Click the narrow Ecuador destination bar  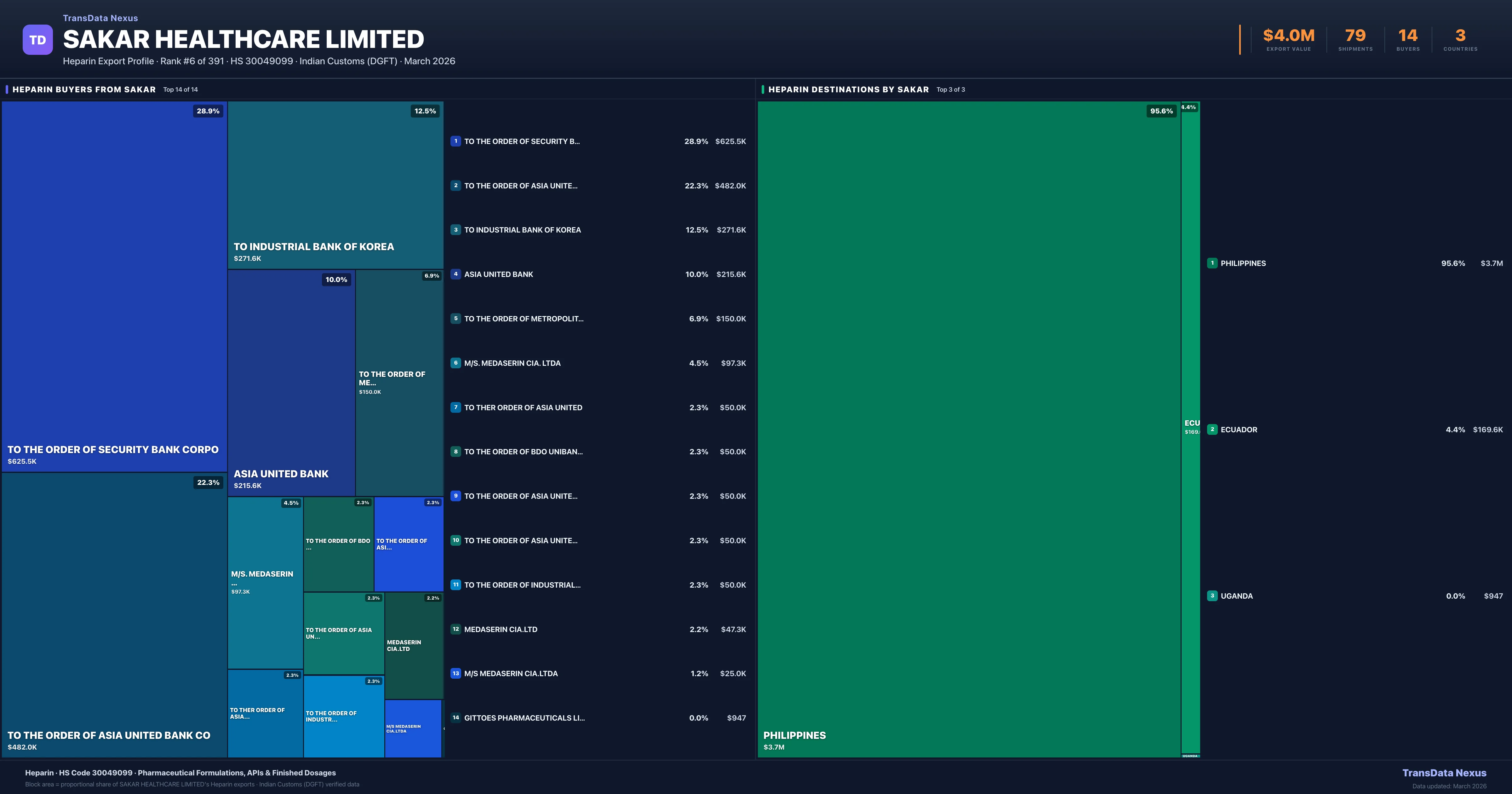point(1190,294)
